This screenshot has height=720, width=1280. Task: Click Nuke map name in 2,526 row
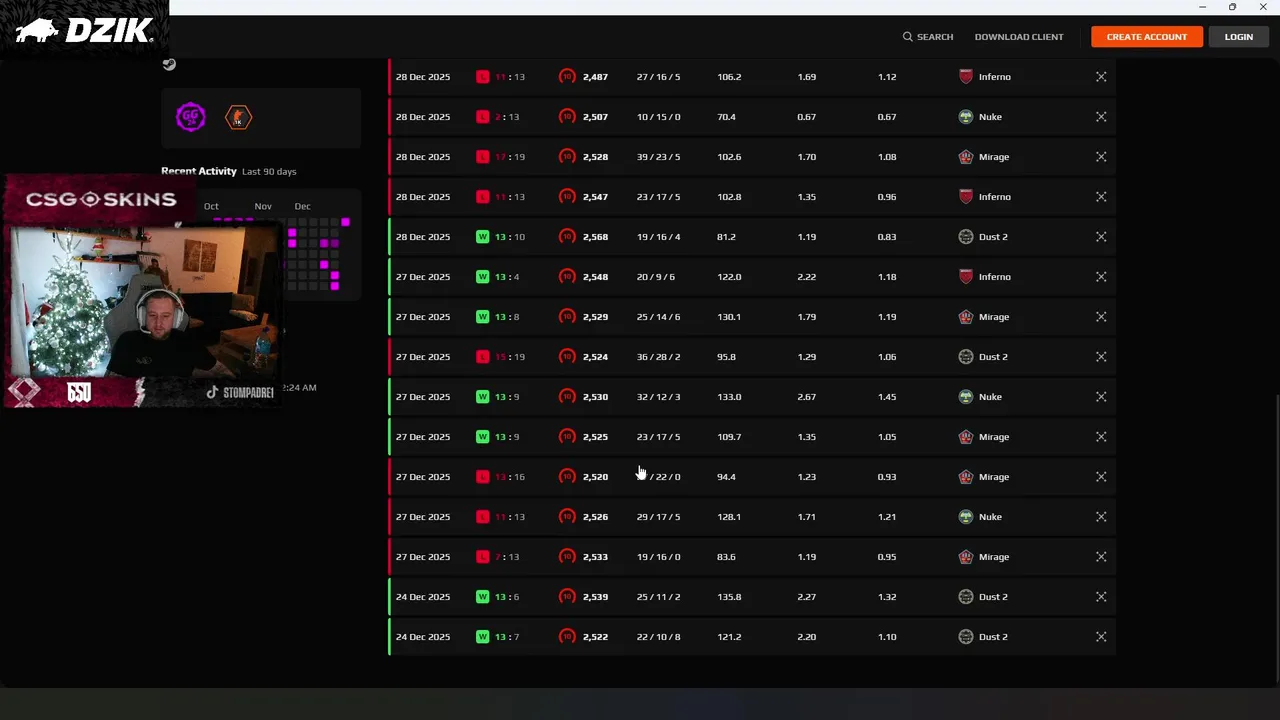coord(990,517)
